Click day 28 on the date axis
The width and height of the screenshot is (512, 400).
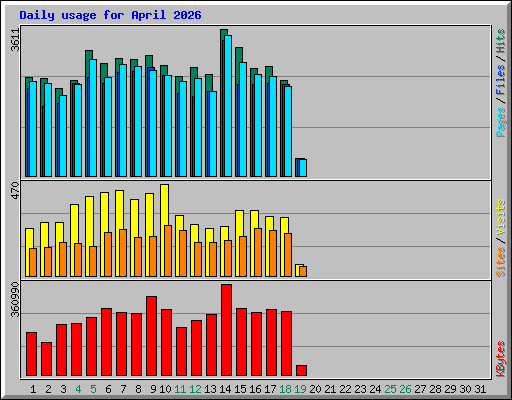tap(436, 389)
